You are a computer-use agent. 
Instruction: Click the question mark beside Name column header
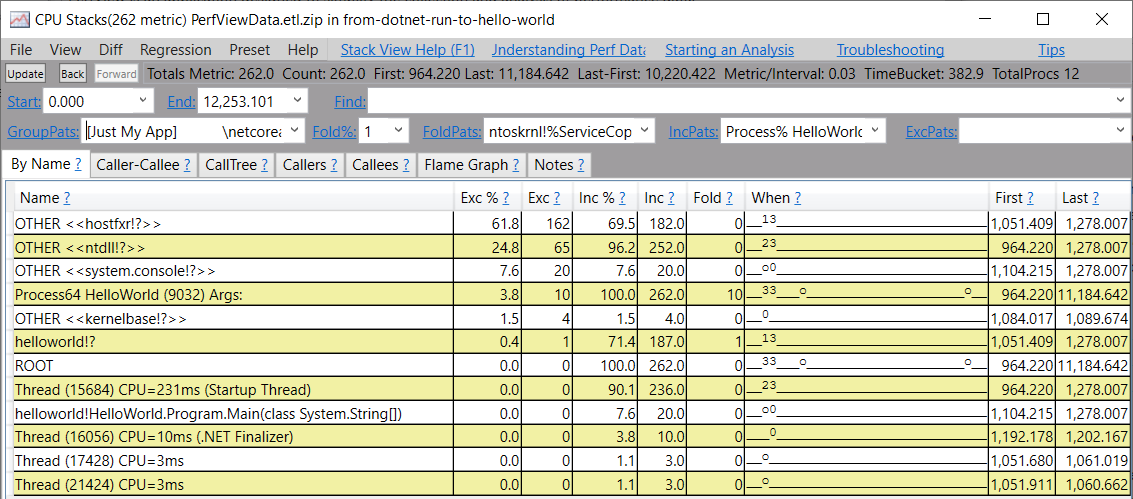66,198
